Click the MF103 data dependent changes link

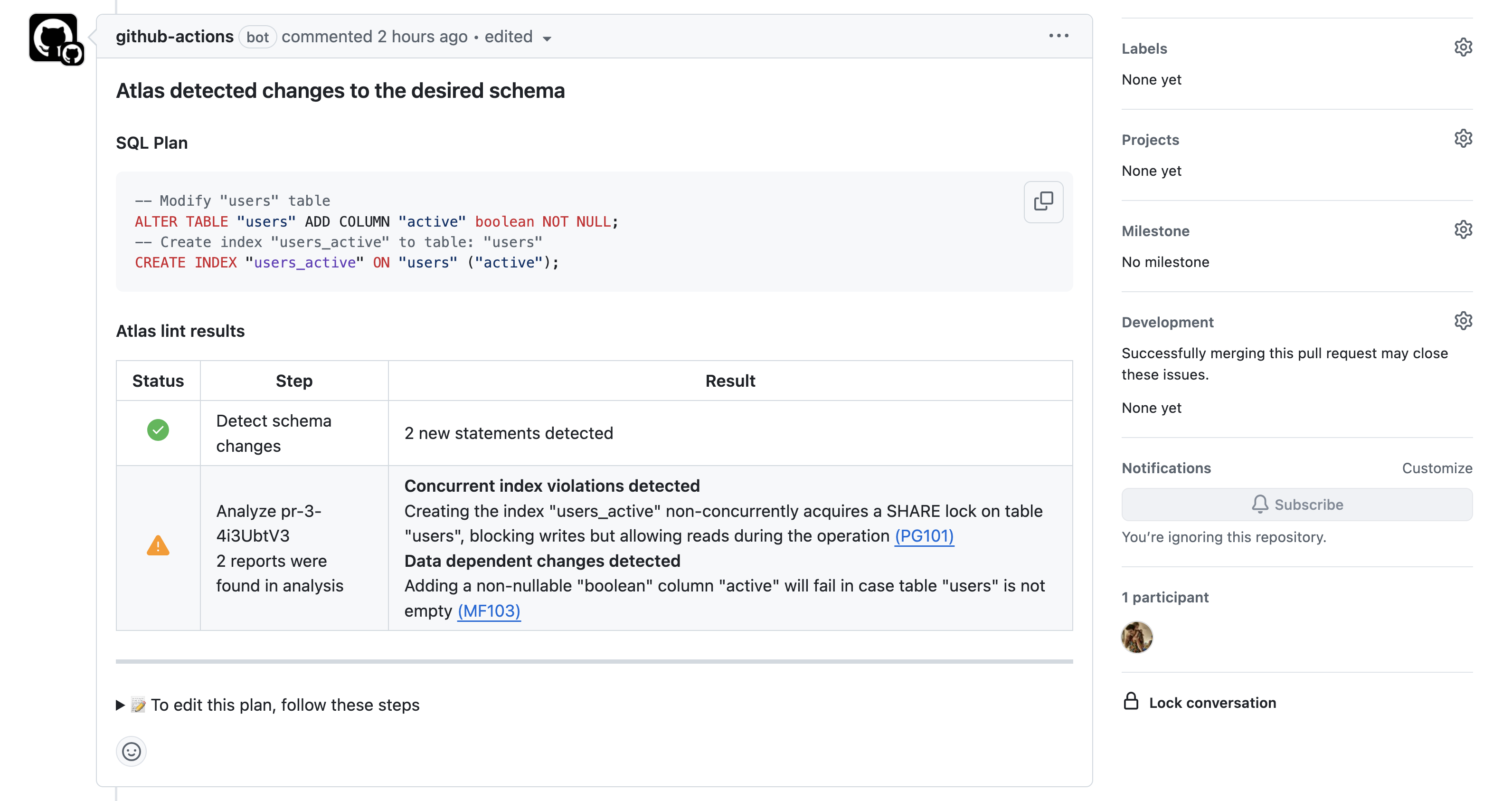tap(489, 609)
